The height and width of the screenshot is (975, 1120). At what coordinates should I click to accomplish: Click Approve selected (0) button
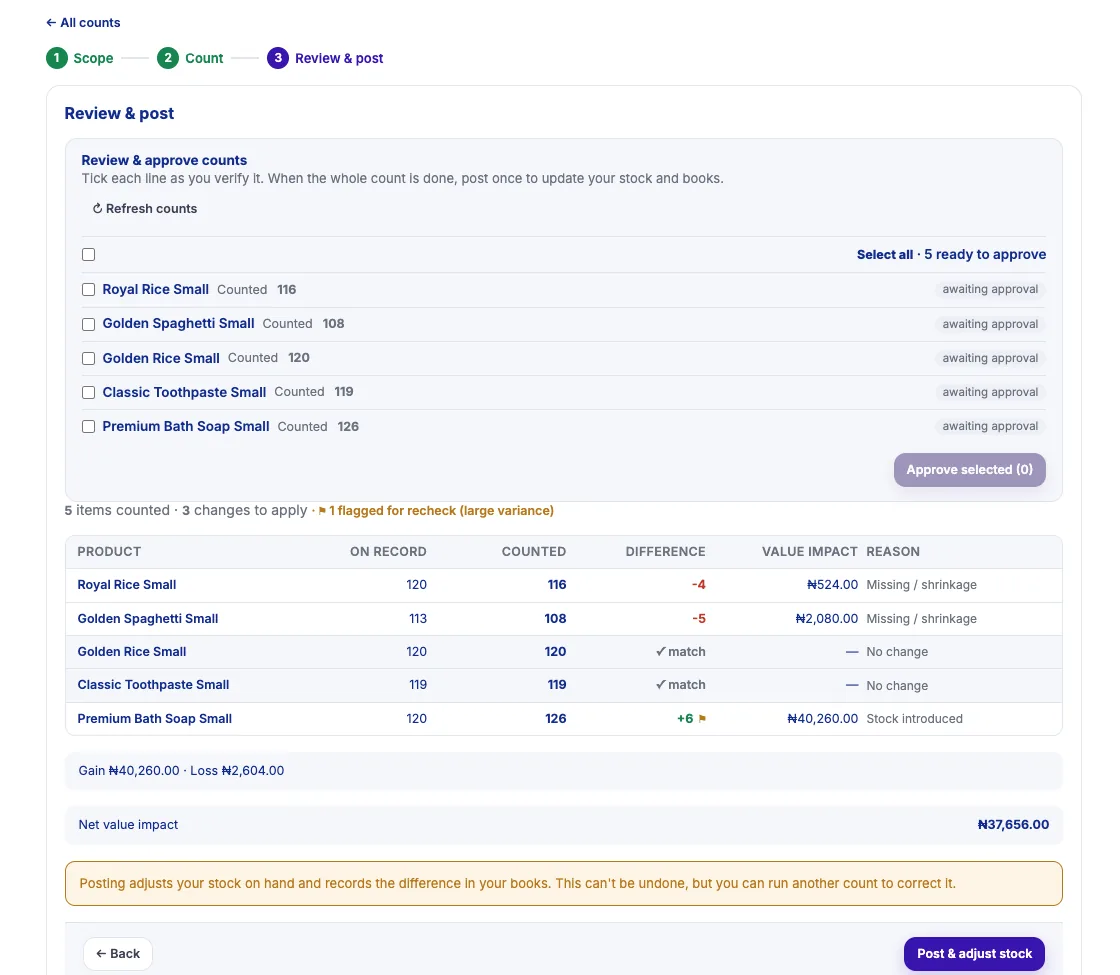pyautogui.click(x=969, y=469)
